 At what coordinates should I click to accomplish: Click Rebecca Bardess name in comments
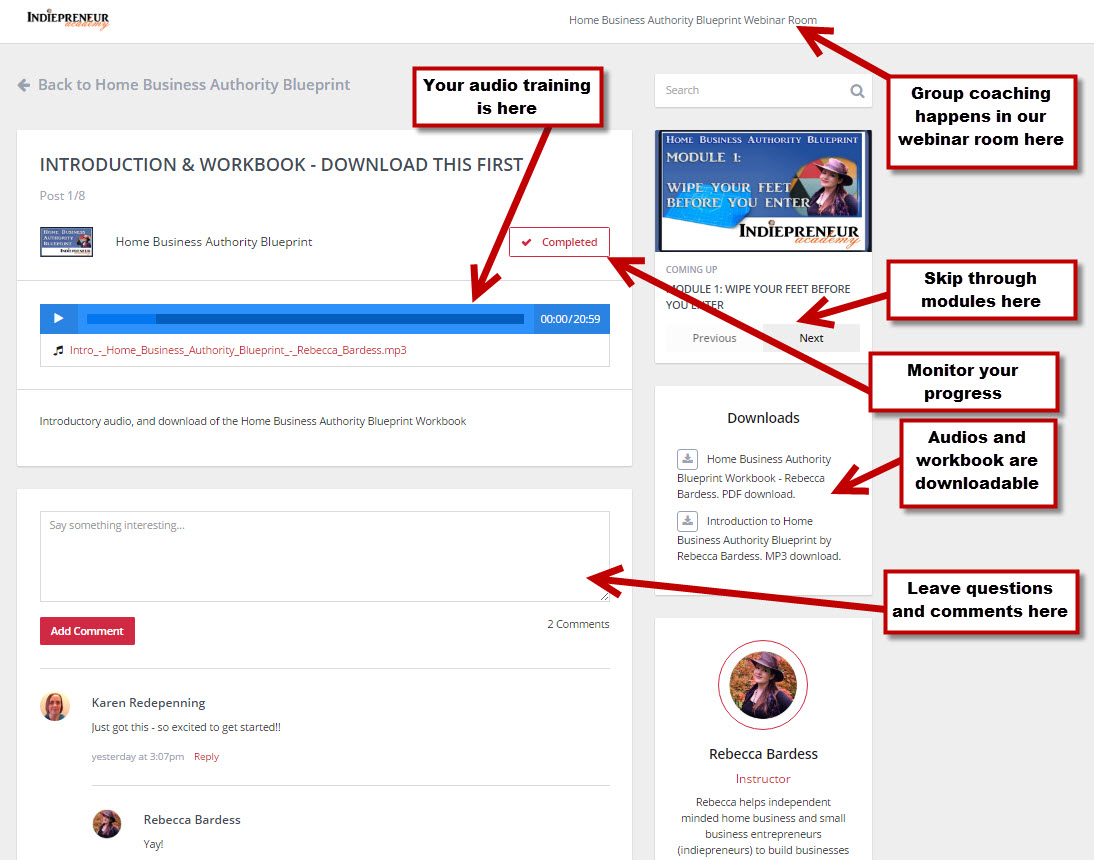192,820
